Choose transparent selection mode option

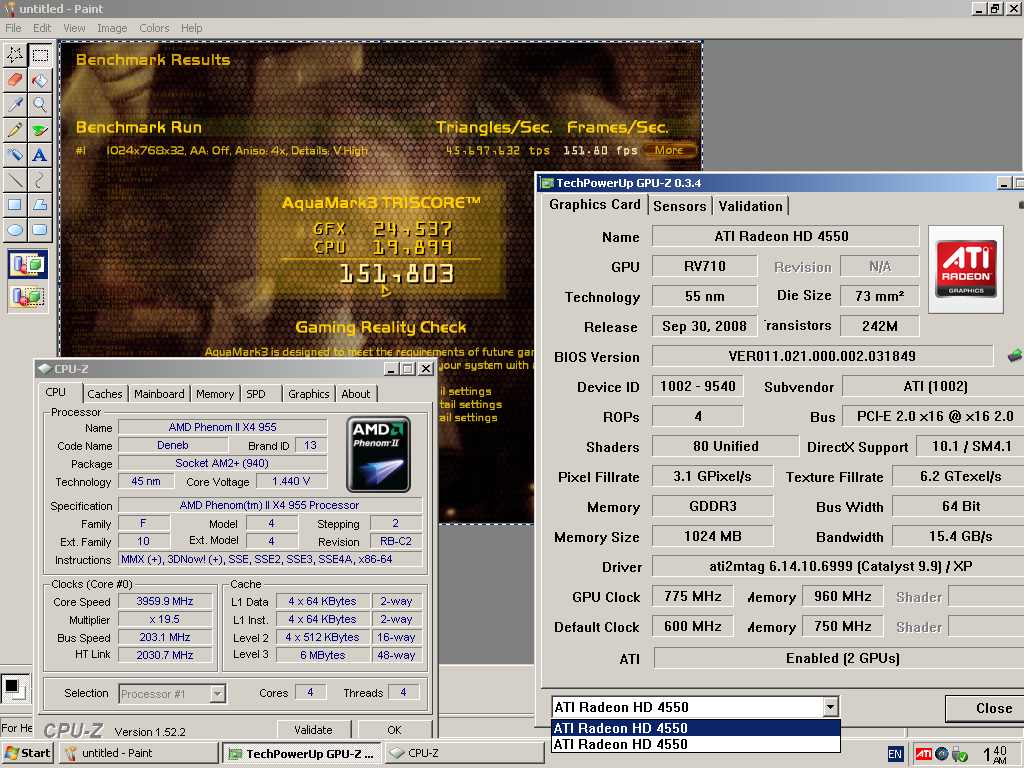coord(27,297)
